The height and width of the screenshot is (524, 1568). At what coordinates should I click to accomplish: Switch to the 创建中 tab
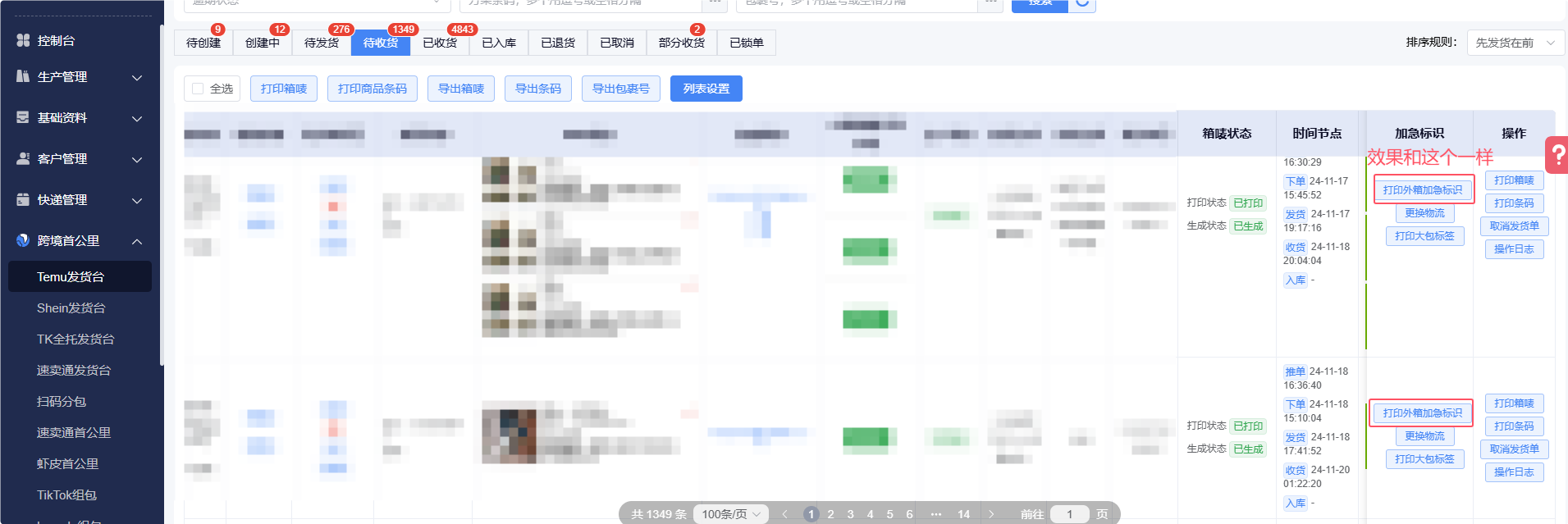coord(263,43)
